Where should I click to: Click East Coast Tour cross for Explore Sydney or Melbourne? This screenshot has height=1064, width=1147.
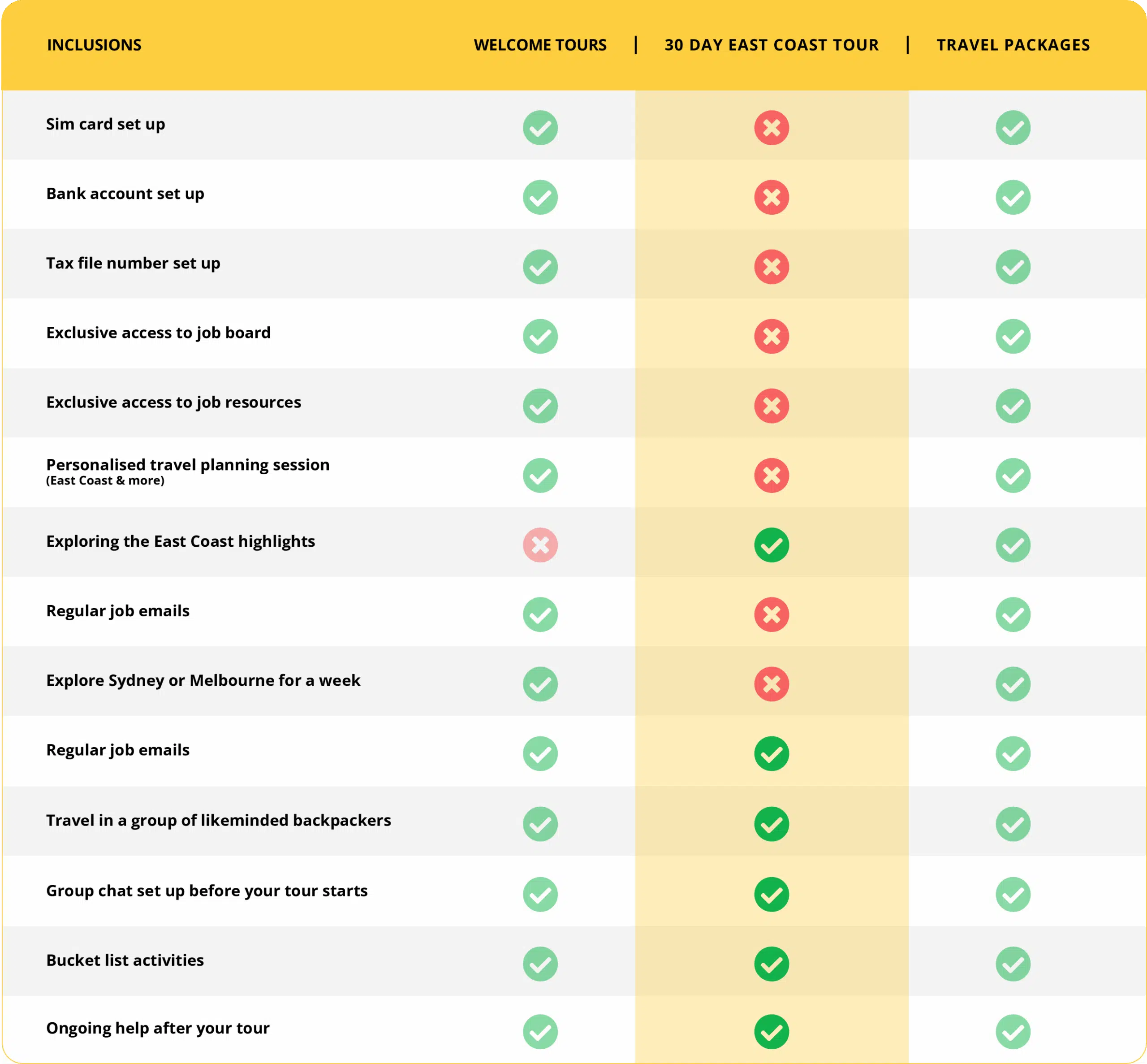(x=771, y=684)
